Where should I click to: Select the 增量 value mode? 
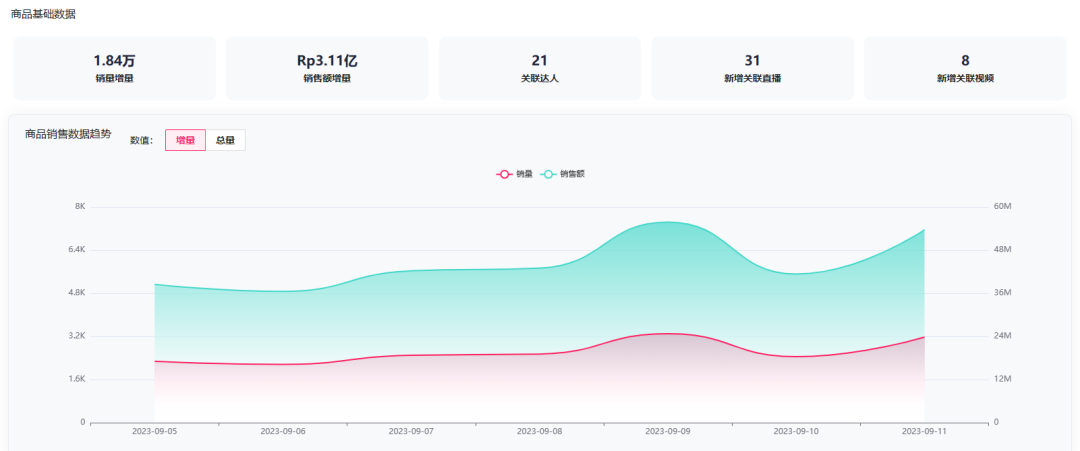click(x=185, y=141)
